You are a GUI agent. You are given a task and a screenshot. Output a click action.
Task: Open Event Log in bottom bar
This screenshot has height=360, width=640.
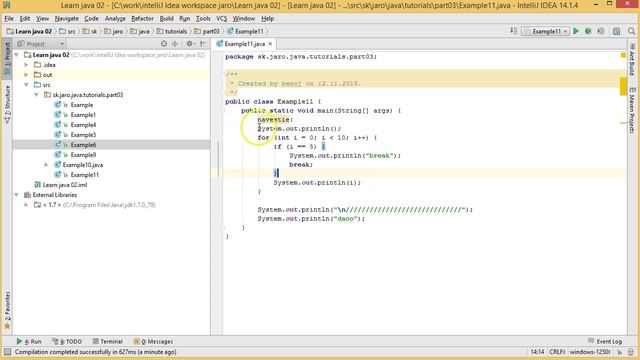click(605, 341)
